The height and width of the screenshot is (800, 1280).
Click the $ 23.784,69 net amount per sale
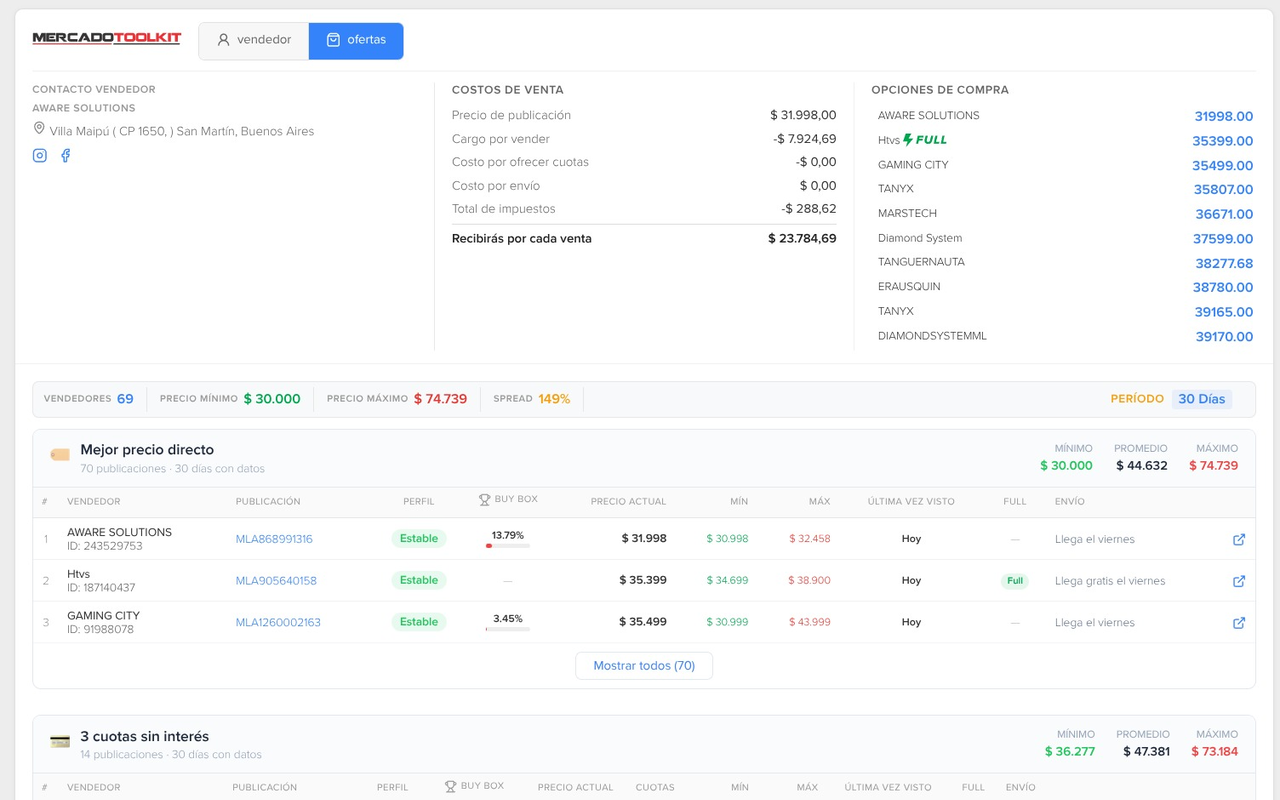802,239
